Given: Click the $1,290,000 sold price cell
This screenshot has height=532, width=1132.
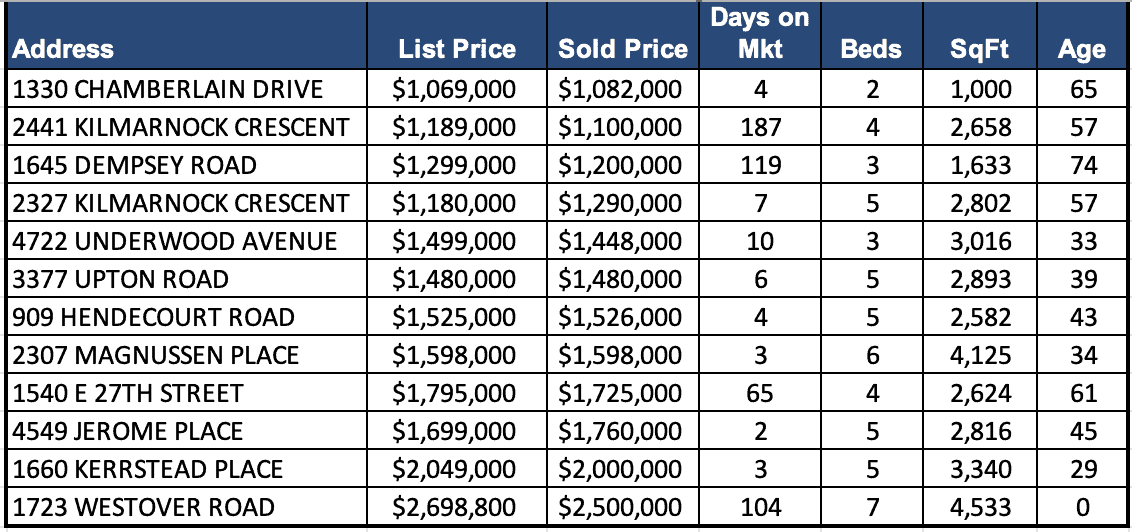Looking at the screenshot, I should 620,204.
